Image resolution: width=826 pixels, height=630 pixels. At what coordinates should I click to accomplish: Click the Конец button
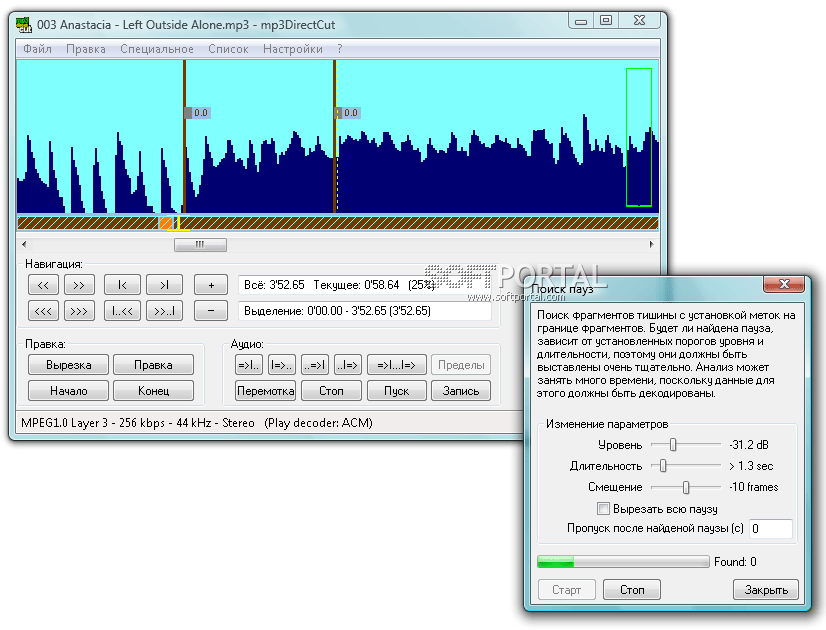click(153, 391)
